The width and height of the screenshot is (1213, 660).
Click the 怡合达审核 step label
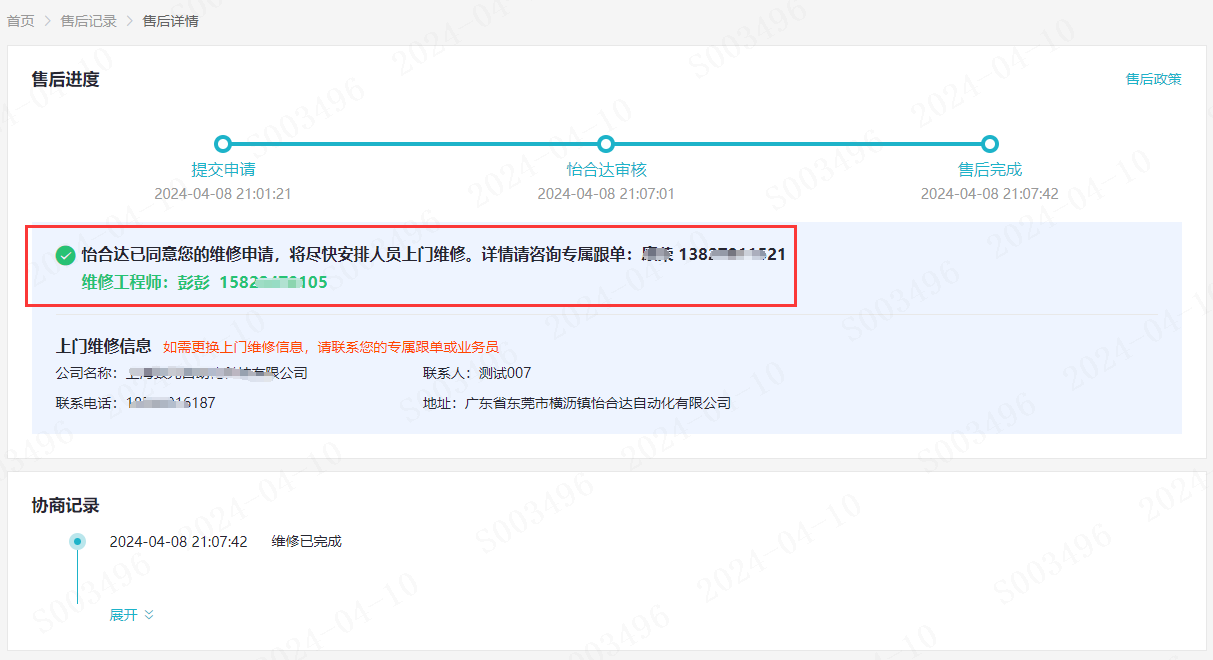(606, 170)
